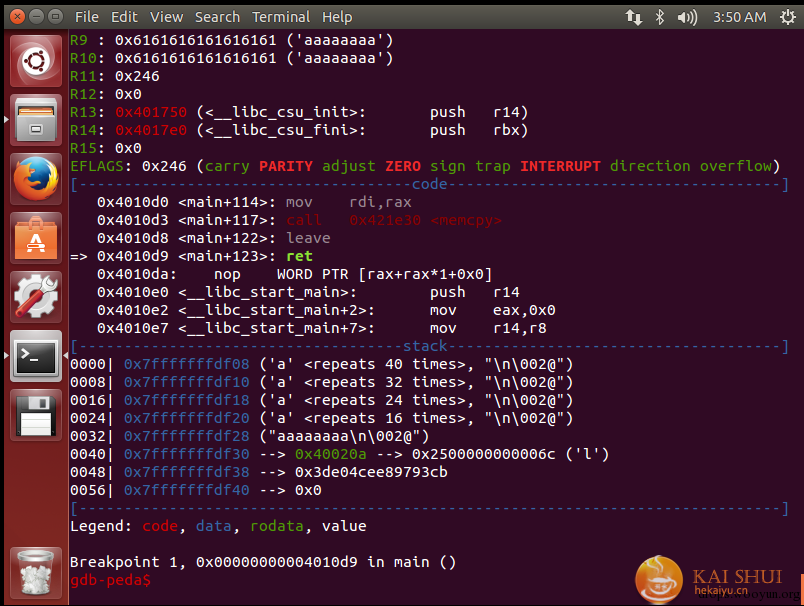Click the current ret instruction
This screenshot has width=804, height=606.
coord(299,256)
